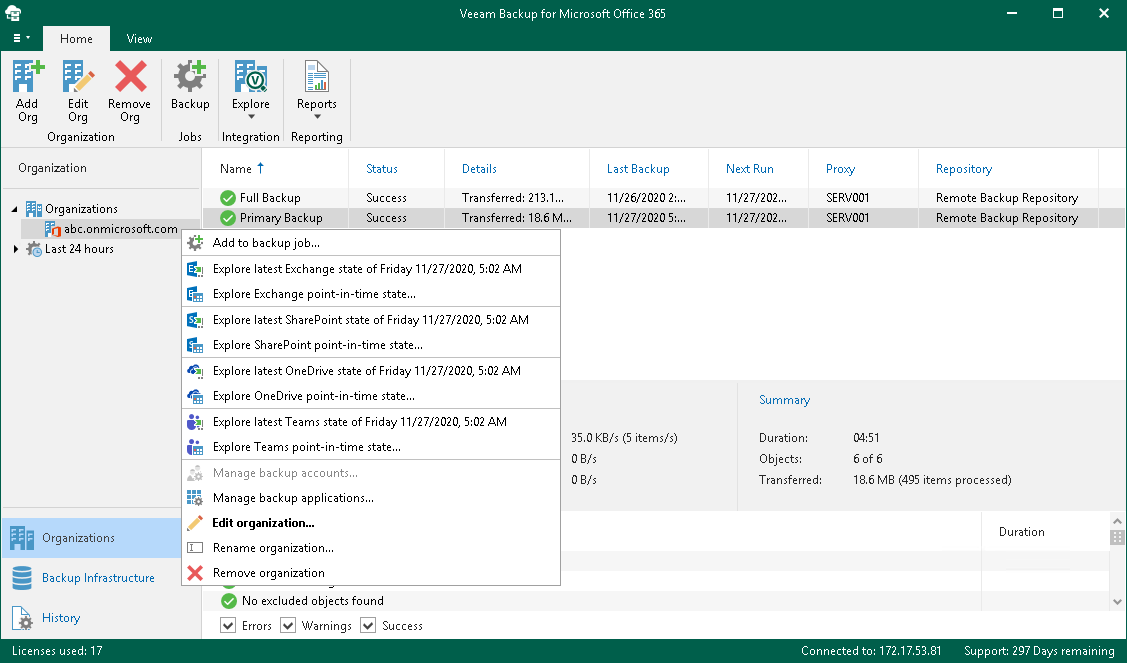The width and height of the screenshot is (1127, 663).
Task: Select the Organizations navigation pane button
Action: pos(78,538)
